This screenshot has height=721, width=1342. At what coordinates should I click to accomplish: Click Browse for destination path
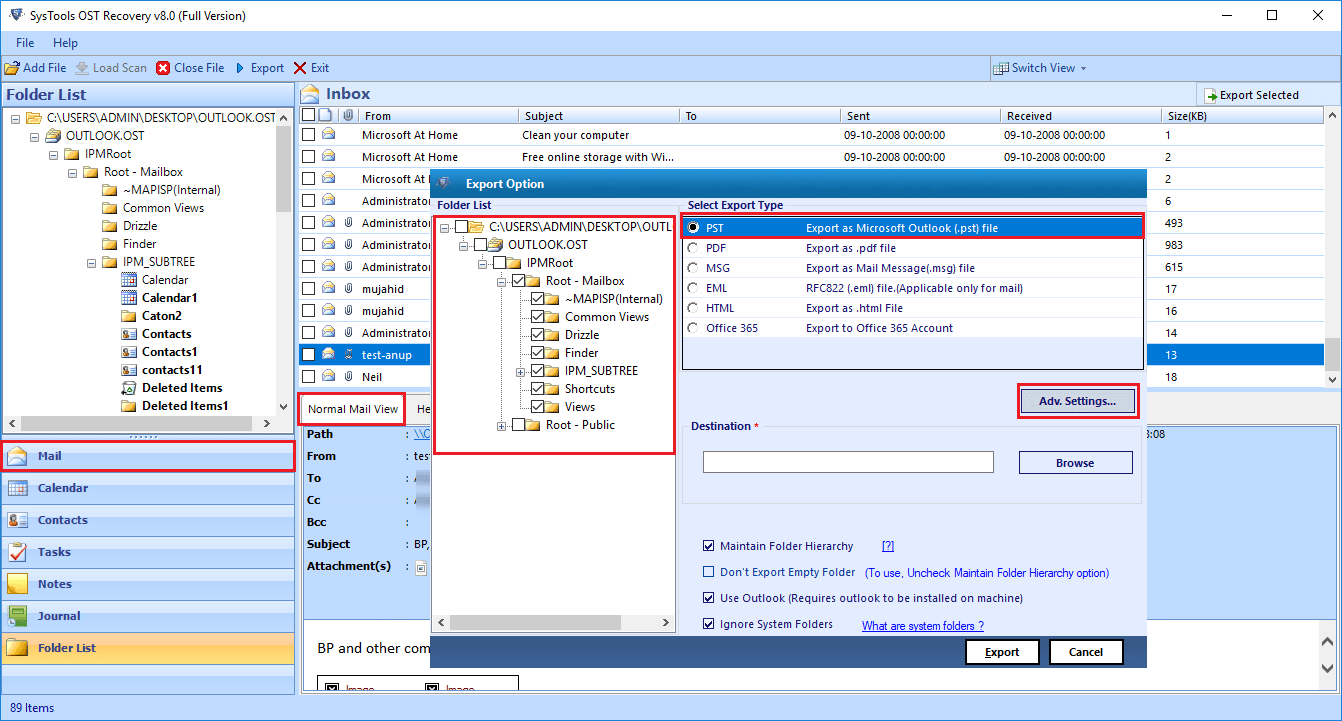tap(1075, 463)
